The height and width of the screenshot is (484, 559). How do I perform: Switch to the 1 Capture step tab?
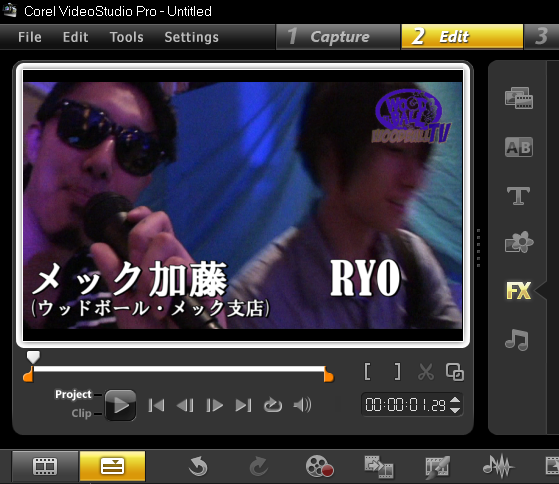(x=338, y=37)
